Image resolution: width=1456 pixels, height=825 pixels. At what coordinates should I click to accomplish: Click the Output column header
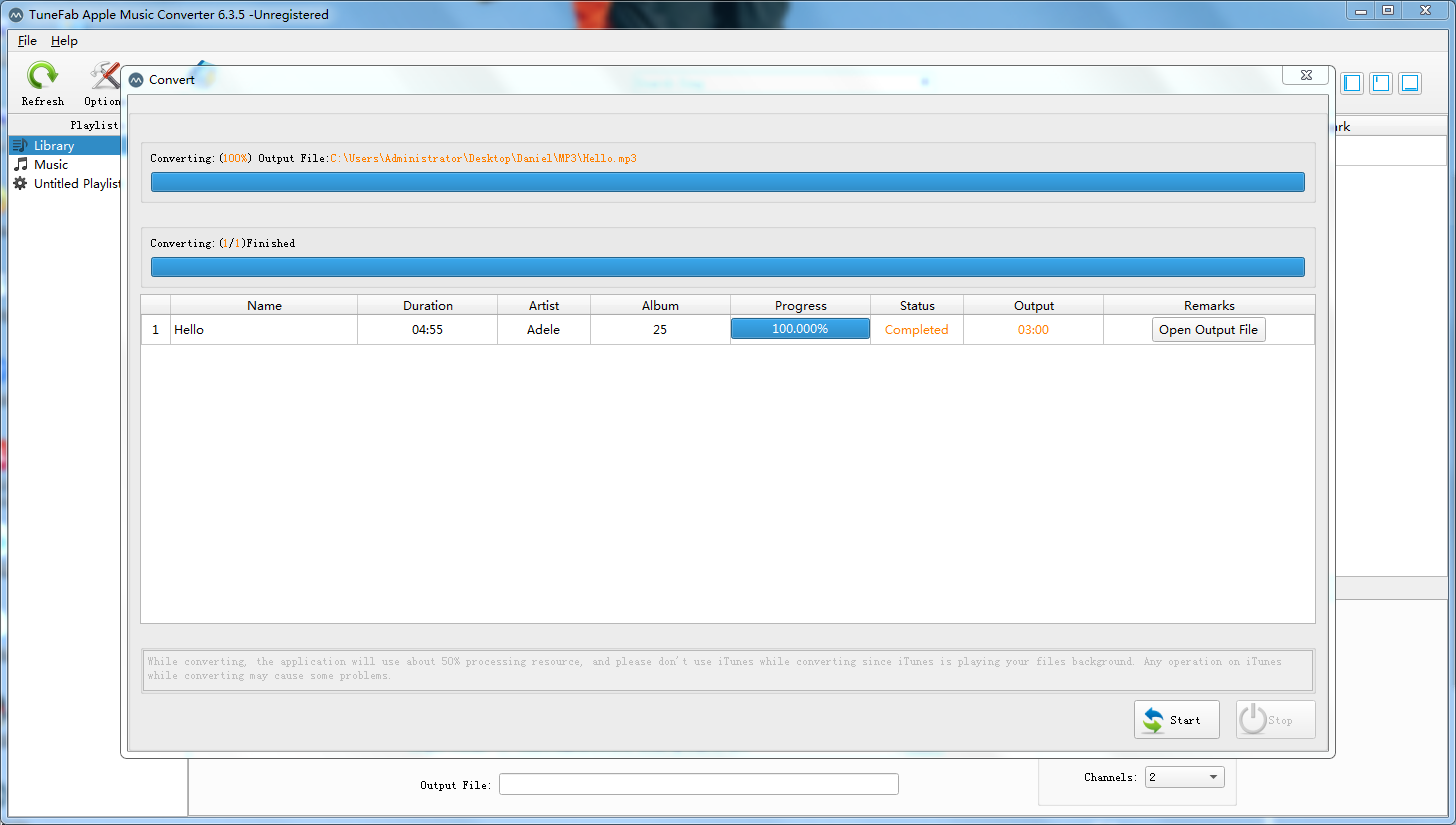(x=1034, y=305)
